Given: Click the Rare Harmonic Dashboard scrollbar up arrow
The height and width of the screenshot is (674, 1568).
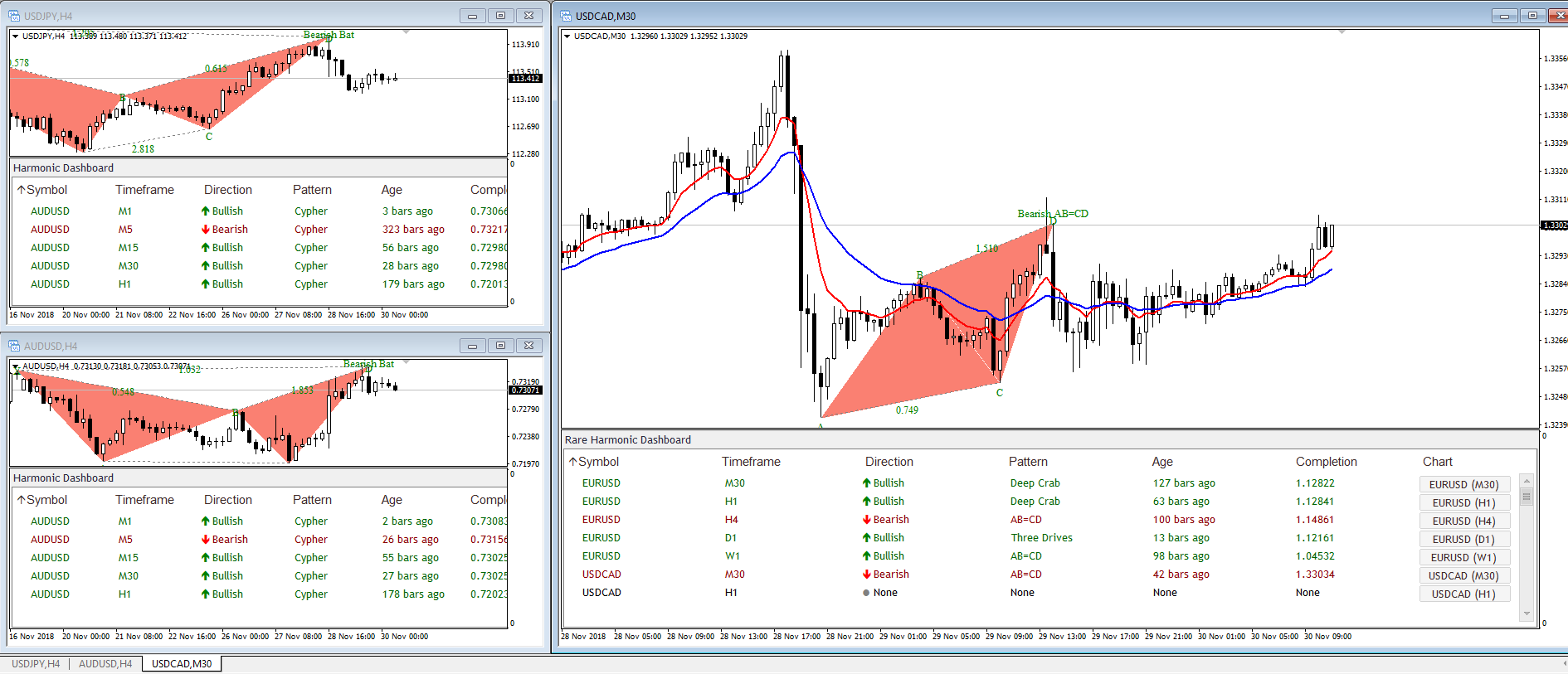Looking at the screenshot, I should pos(1526,481).
